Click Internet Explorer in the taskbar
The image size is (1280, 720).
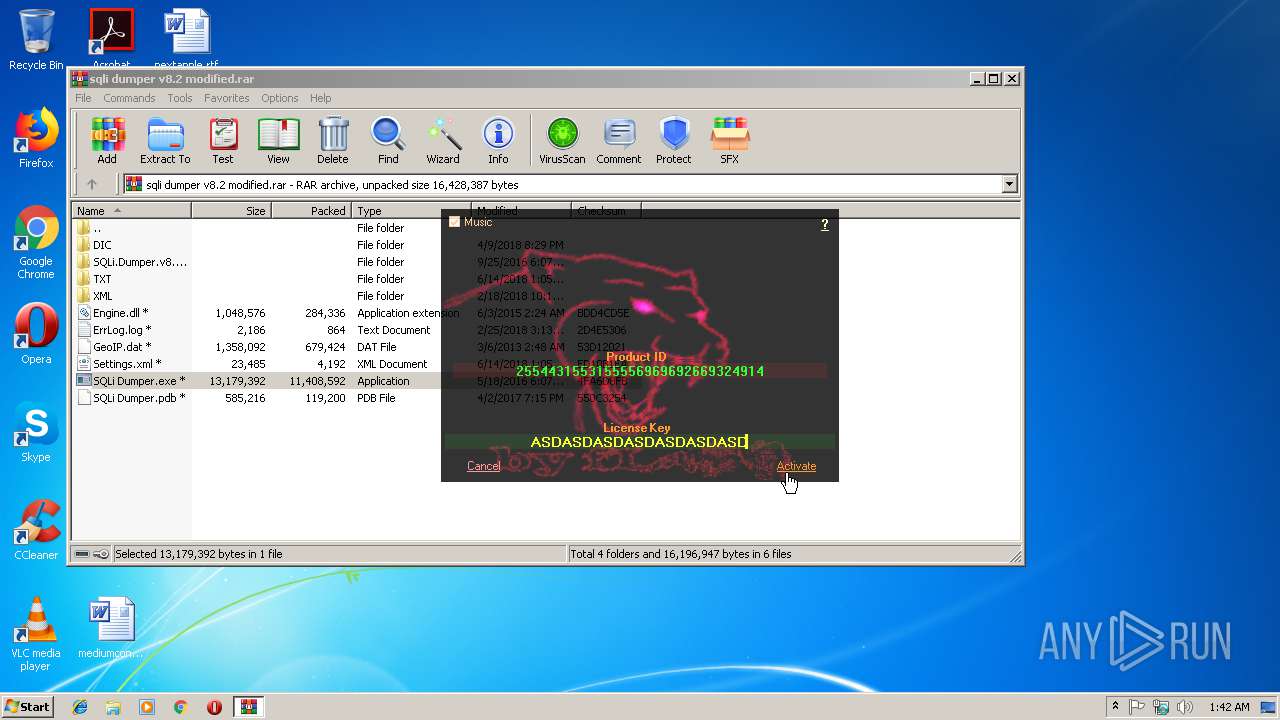point(80,707)
